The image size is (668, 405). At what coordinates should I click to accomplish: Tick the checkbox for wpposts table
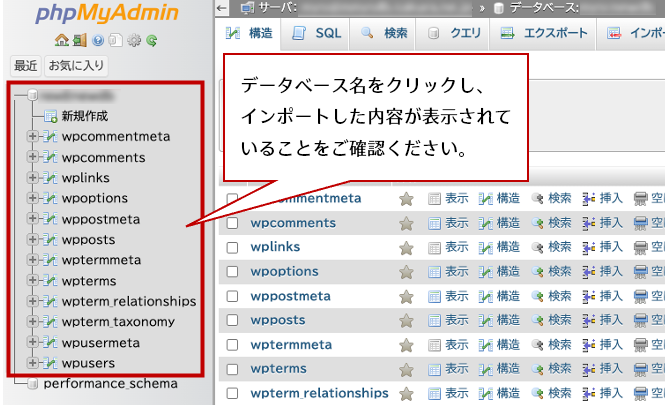[232, 320]
